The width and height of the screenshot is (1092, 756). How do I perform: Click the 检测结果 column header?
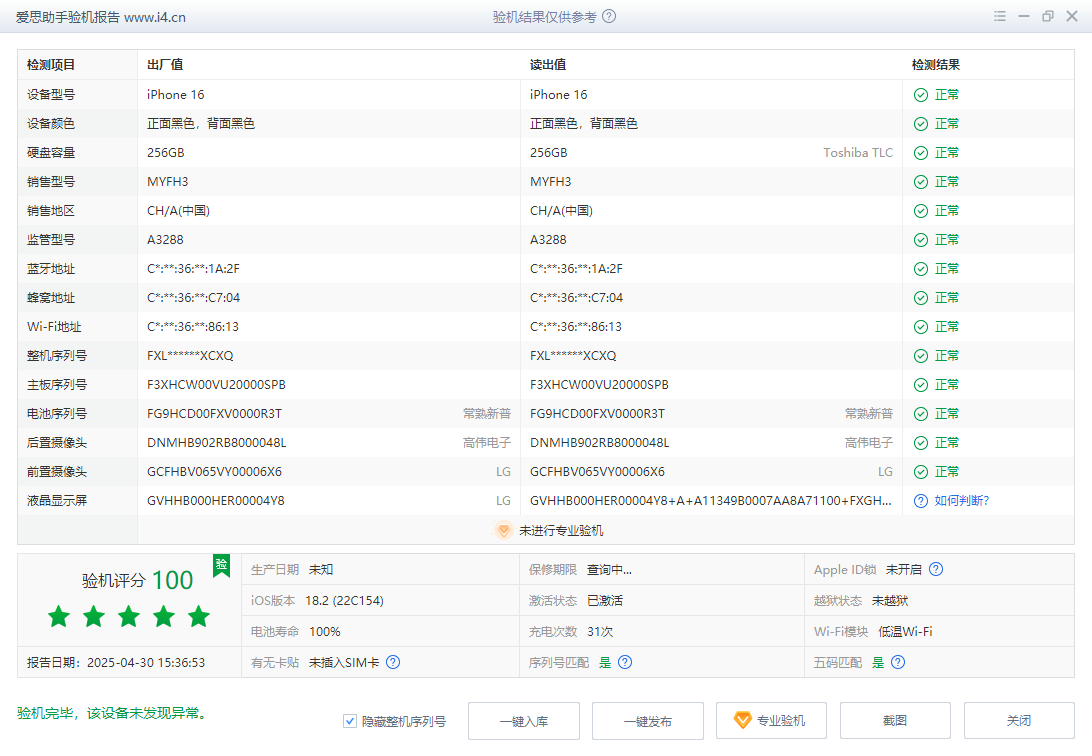[x=936, y=65]
